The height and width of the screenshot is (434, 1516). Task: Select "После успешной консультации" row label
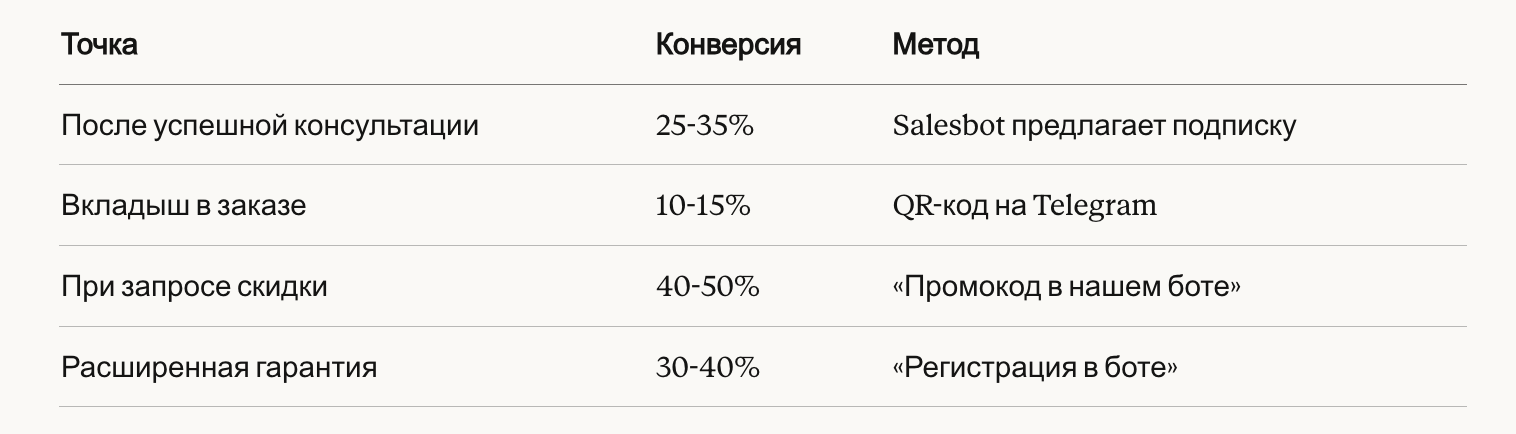[x=269, y=126]
